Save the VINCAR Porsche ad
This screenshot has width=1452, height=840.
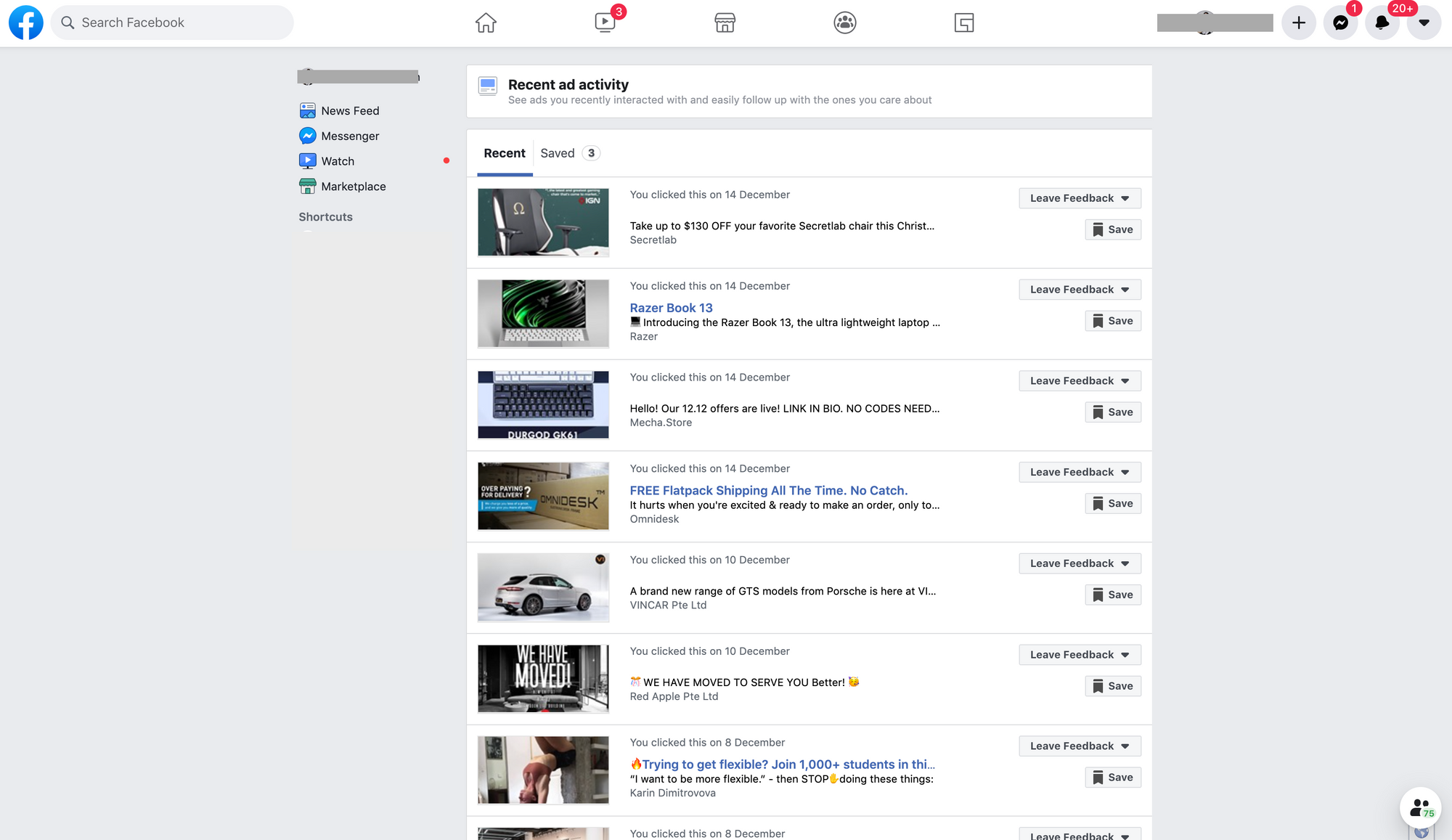1113,595
